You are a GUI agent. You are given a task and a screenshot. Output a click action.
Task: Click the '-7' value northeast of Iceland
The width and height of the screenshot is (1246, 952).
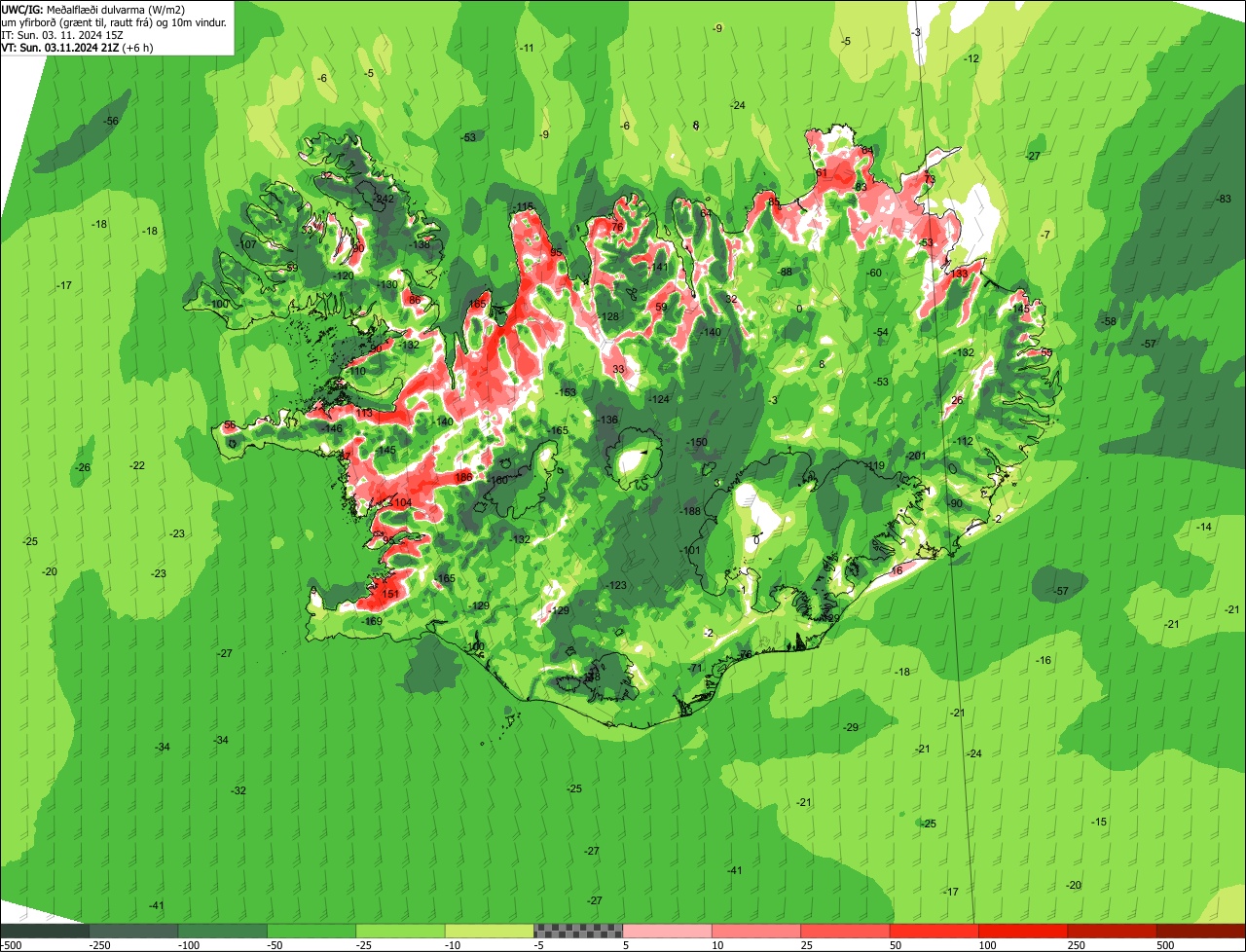point(1044,236)
